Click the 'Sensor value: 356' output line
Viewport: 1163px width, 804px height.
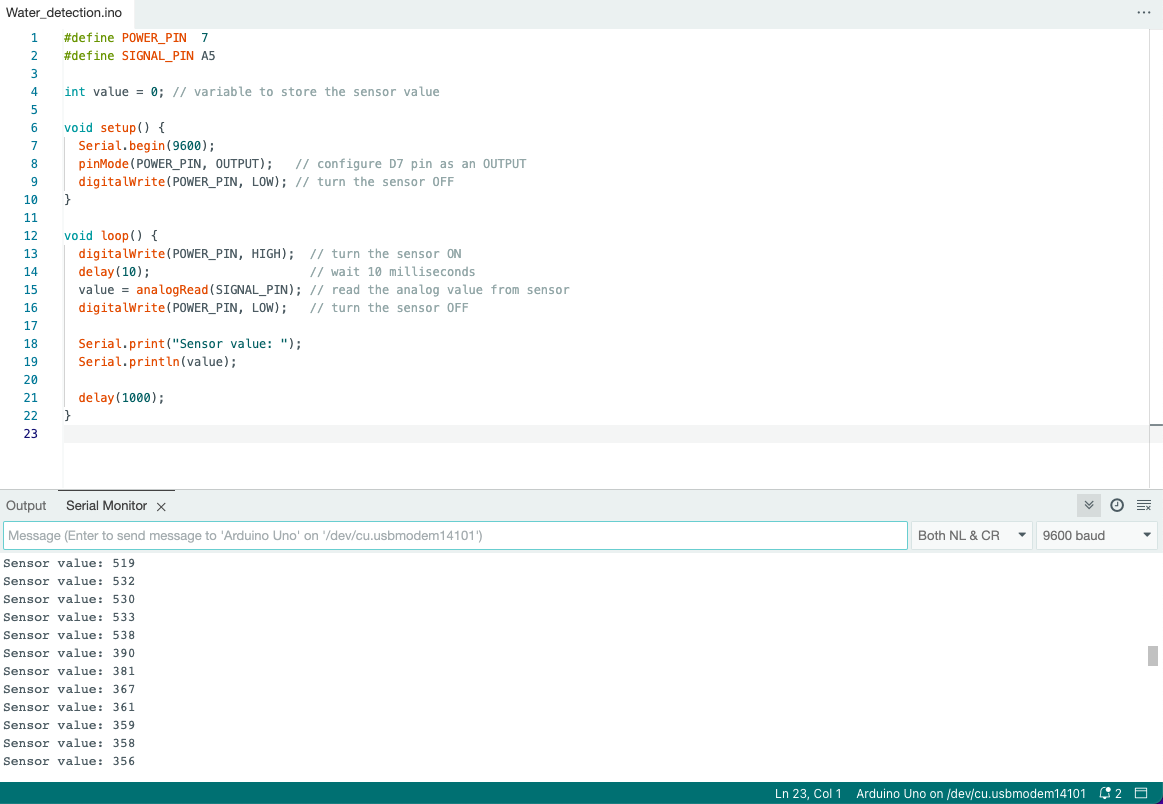(69, 762)
